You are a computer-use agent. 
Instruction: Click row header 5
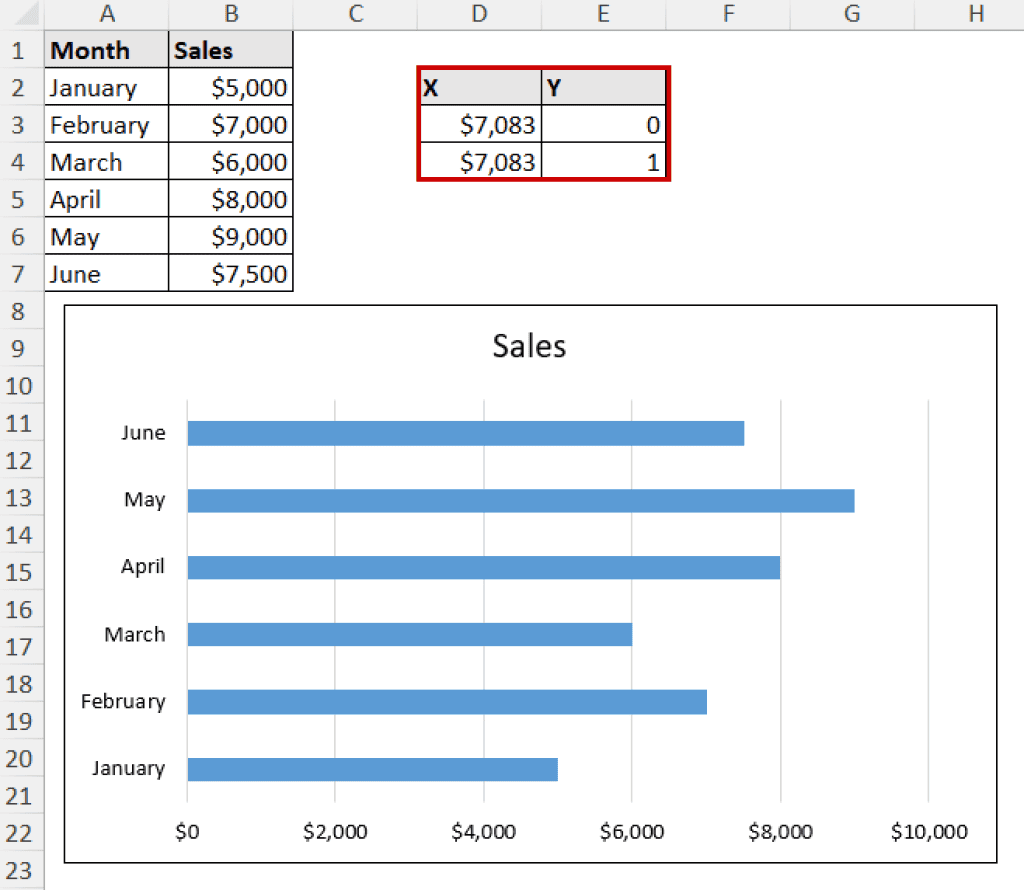tap(20, 199)
